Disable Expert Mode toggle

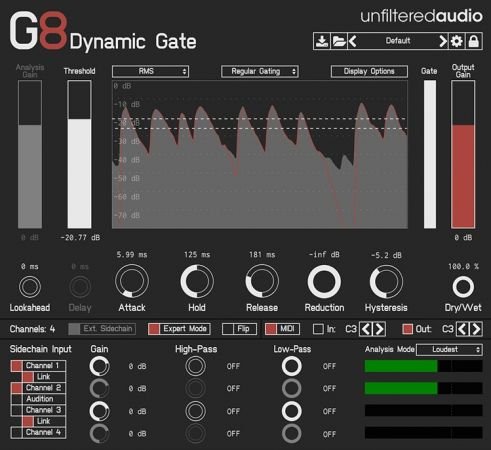click(179, 329)
